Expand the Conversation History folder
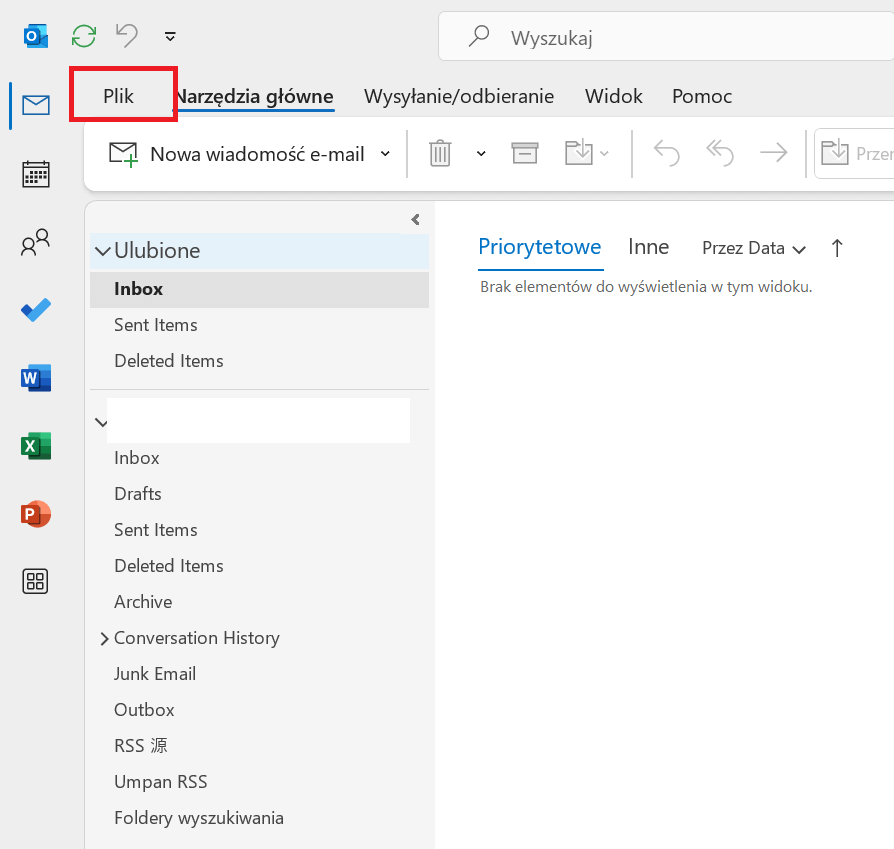This screenshot has height=849, width=894. point(104,638)
